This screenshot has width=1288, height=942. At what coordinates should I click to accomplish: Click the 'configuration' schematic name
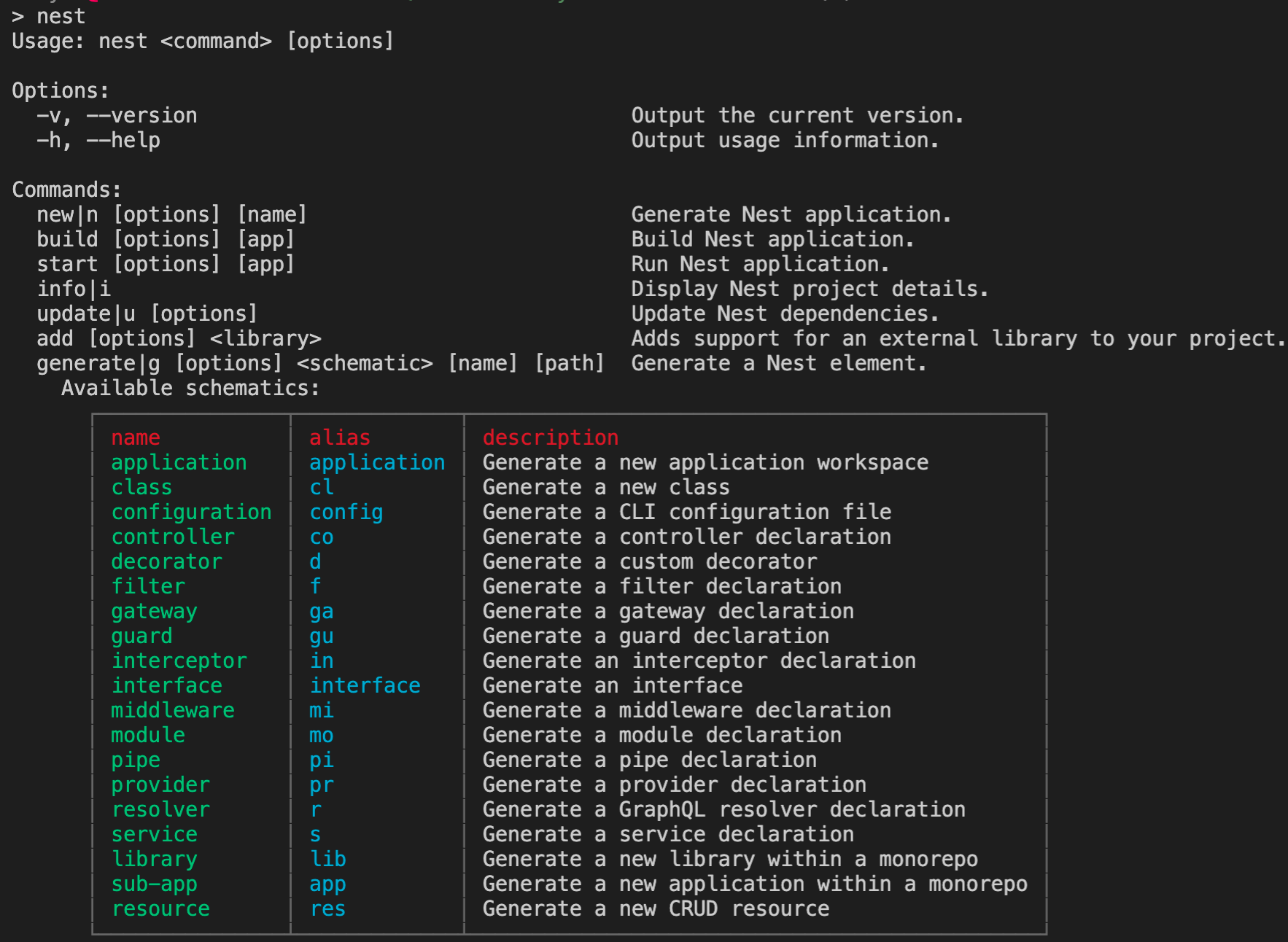[191, 513]
